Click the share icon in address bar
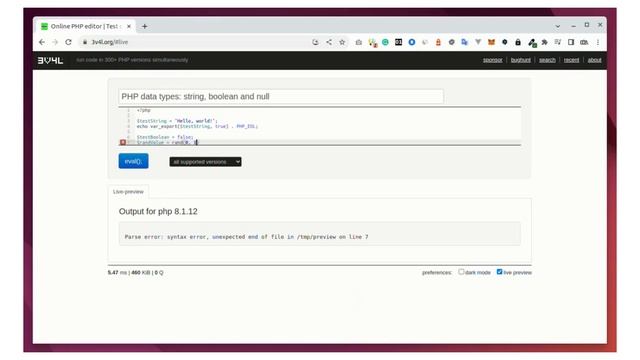 [329, 42]
